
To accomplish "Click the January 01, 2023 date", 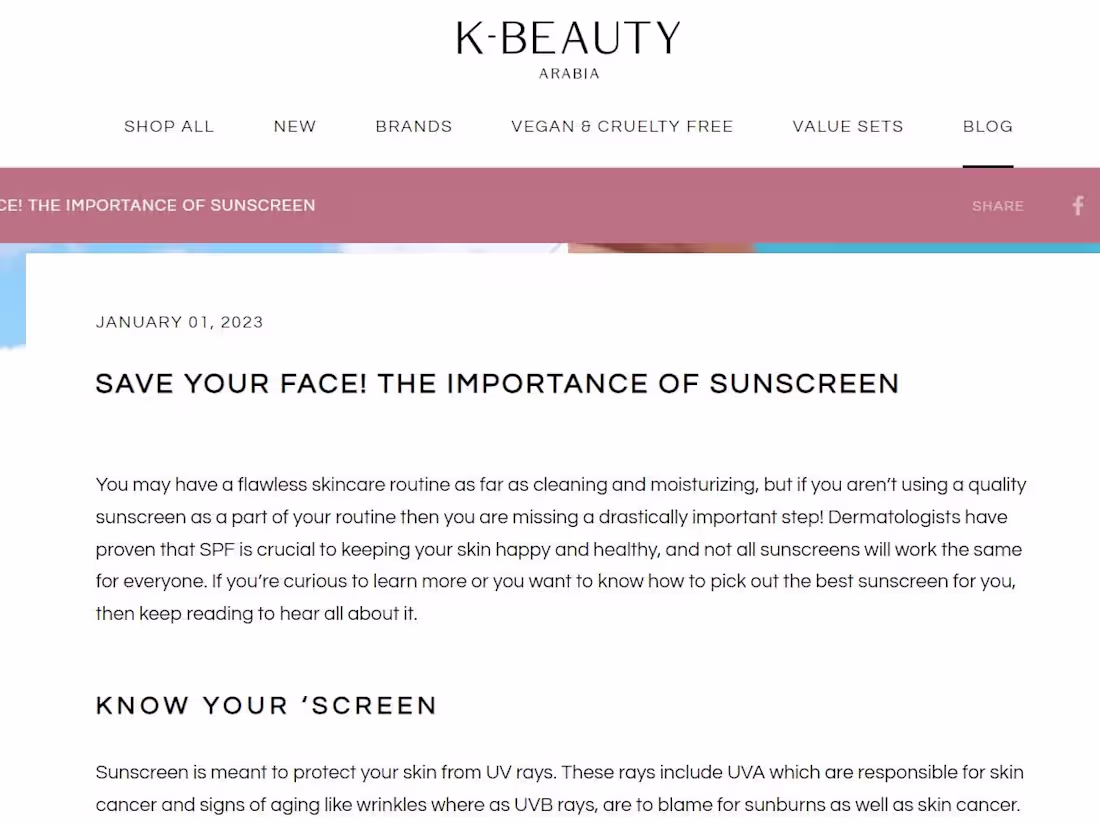I will (x=180, y=322).
